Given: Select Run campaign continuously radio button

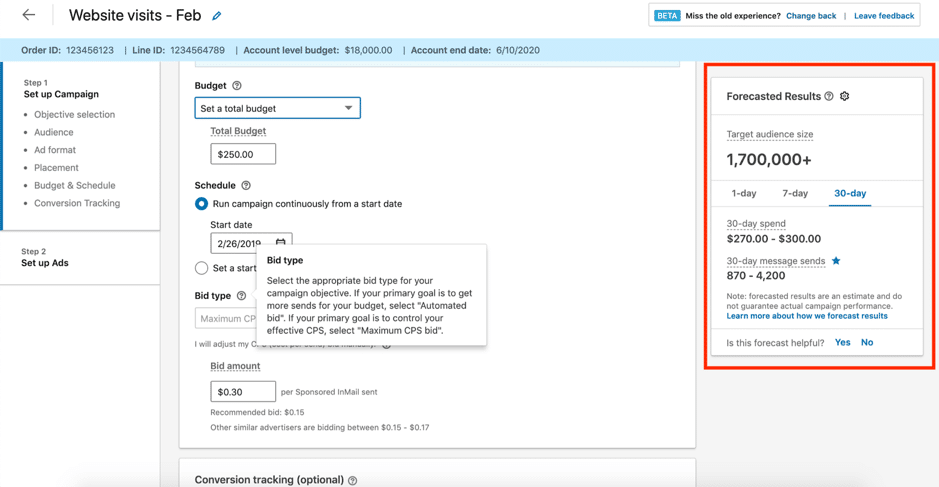Looking at the screenshot, I should point(202,204).
